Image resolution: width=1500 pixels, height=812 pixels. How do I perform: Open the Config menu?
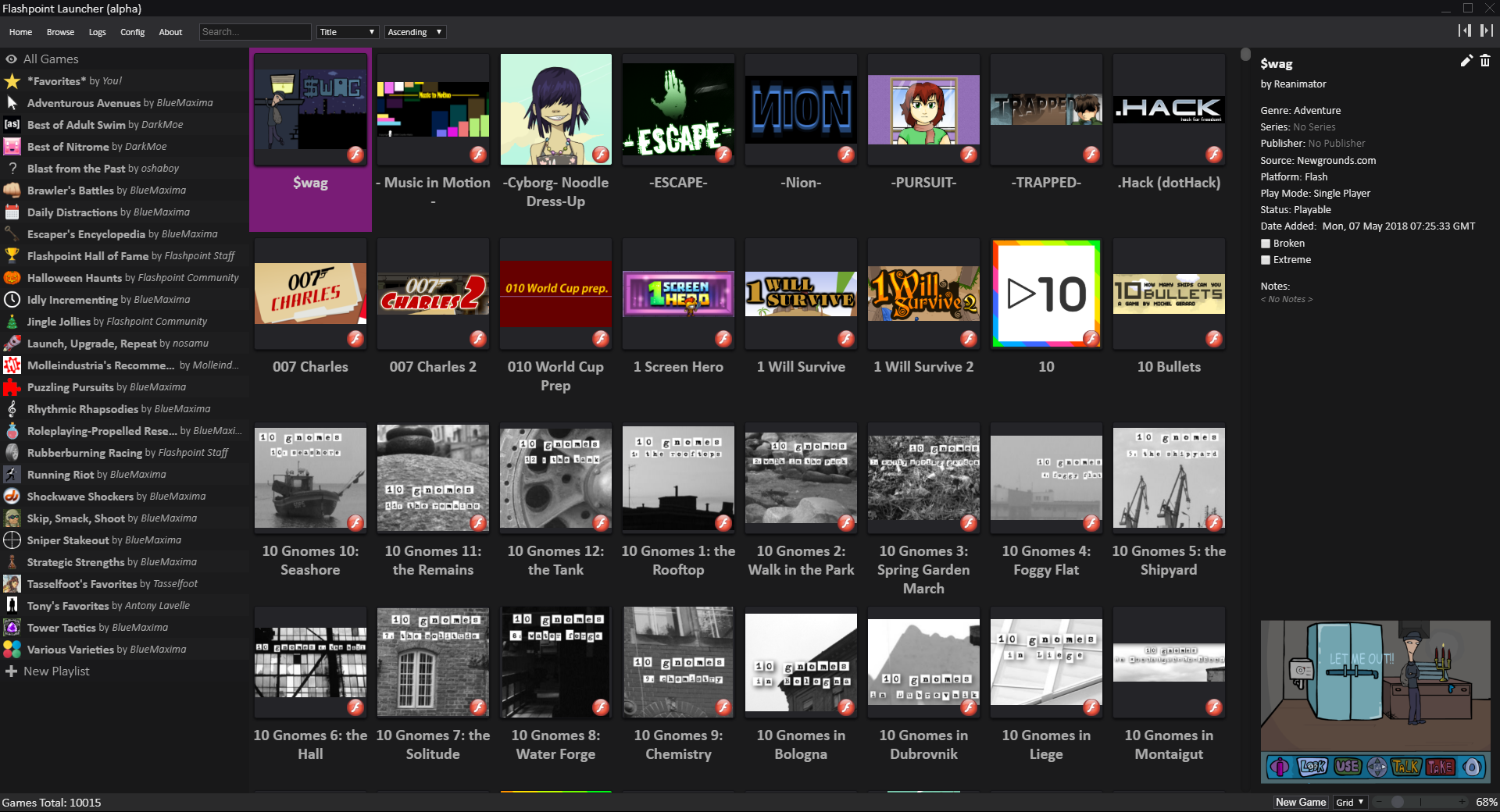tap(132, 32)
